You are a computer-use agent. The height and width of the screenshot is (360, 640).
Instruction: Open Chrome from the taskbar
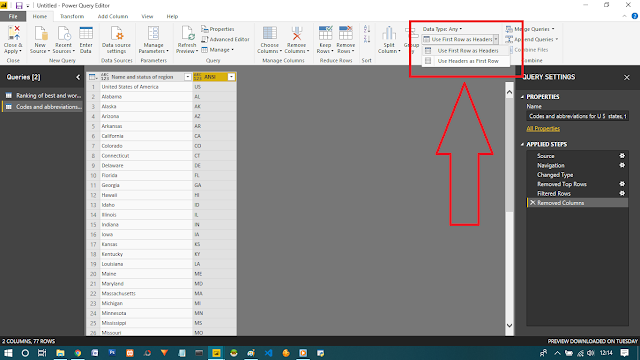coord(78,353)
